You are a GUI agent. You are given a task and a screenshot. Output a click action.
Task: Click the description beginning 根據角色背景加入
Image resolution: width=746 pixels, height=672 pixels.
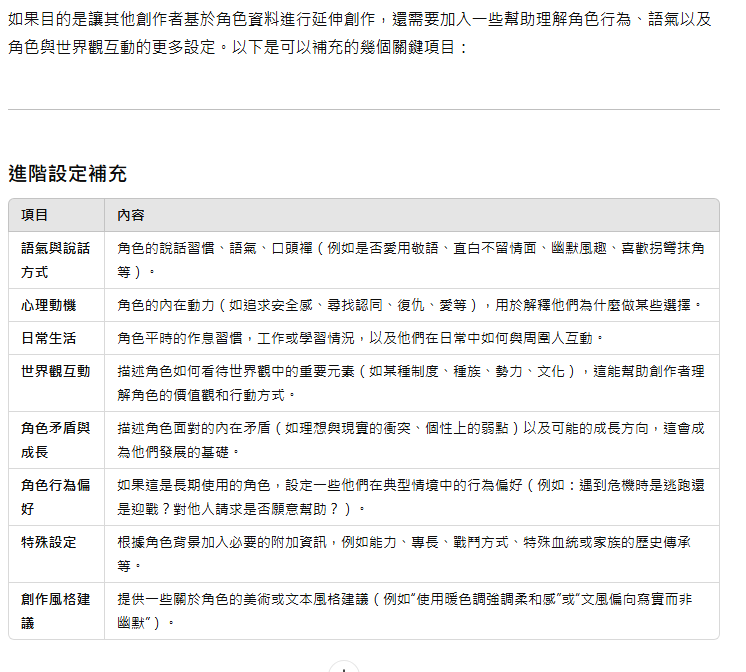pos(404,554)
